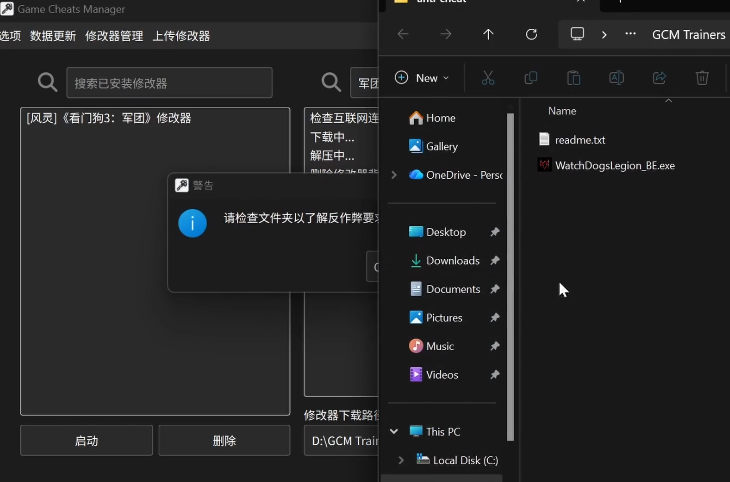Click the trainer download search field
730x482 pixels.
364,83
